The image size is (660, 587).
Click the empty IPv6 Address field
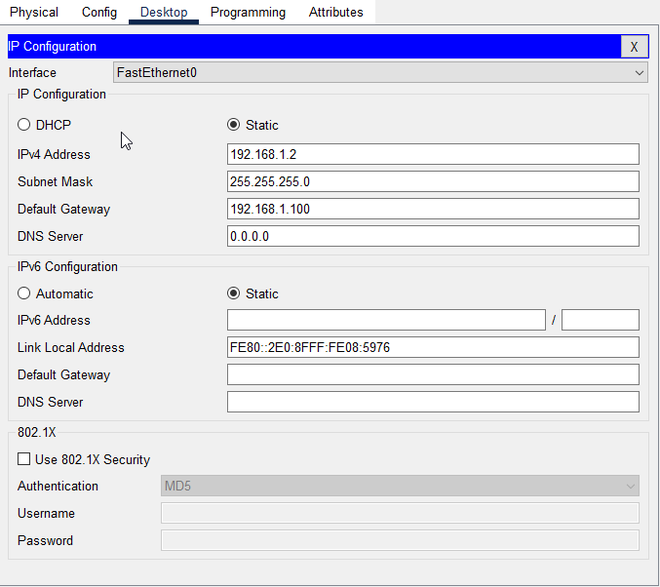(385, 320)
